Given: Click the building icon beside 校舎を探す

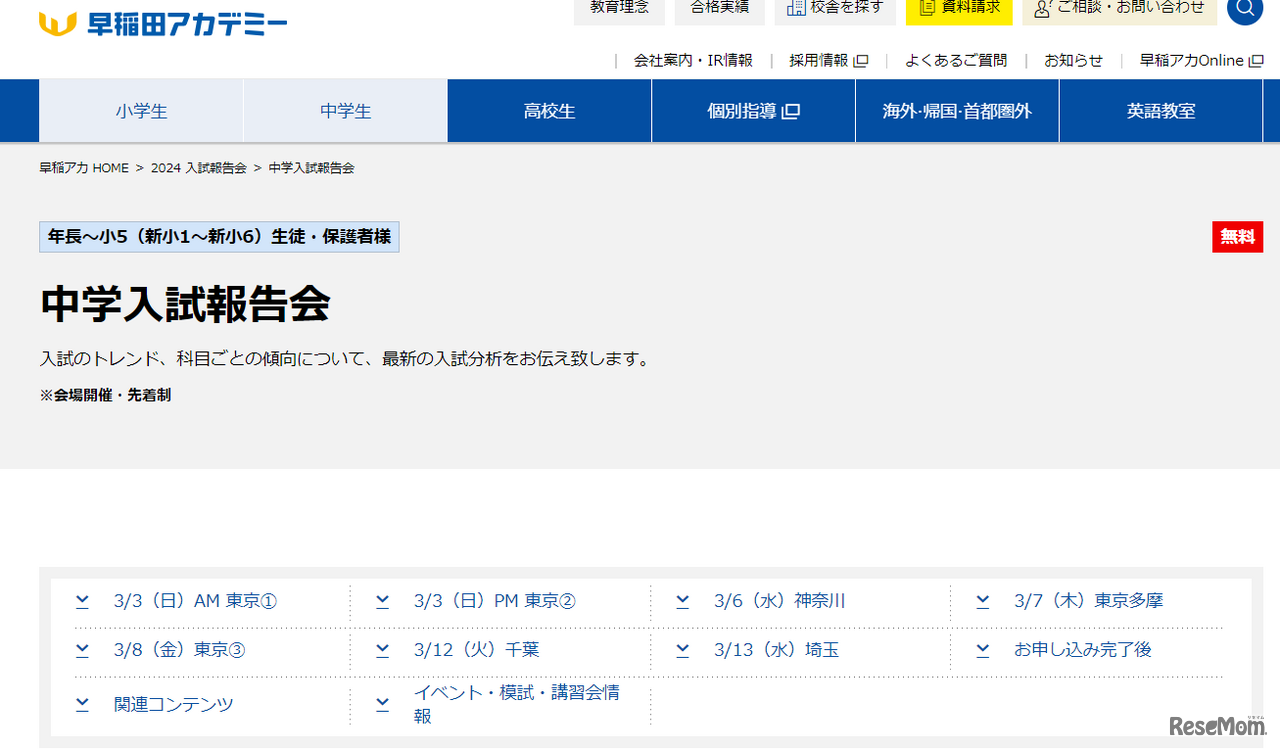Looking at the screenshot, I should tap(796, 7).
